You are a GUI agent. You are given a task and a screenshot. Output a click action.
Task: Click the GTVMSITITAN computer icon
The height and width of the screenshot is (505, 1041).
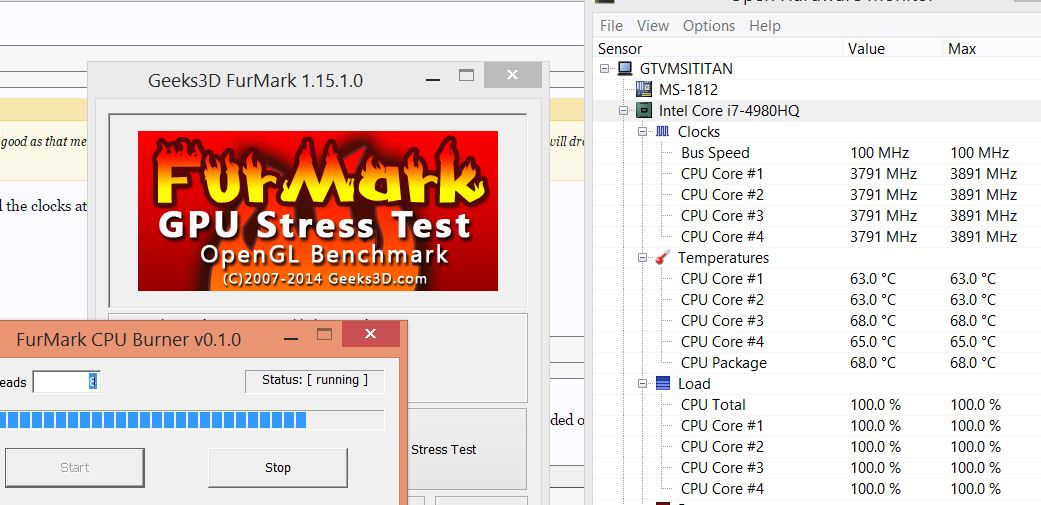625,68
